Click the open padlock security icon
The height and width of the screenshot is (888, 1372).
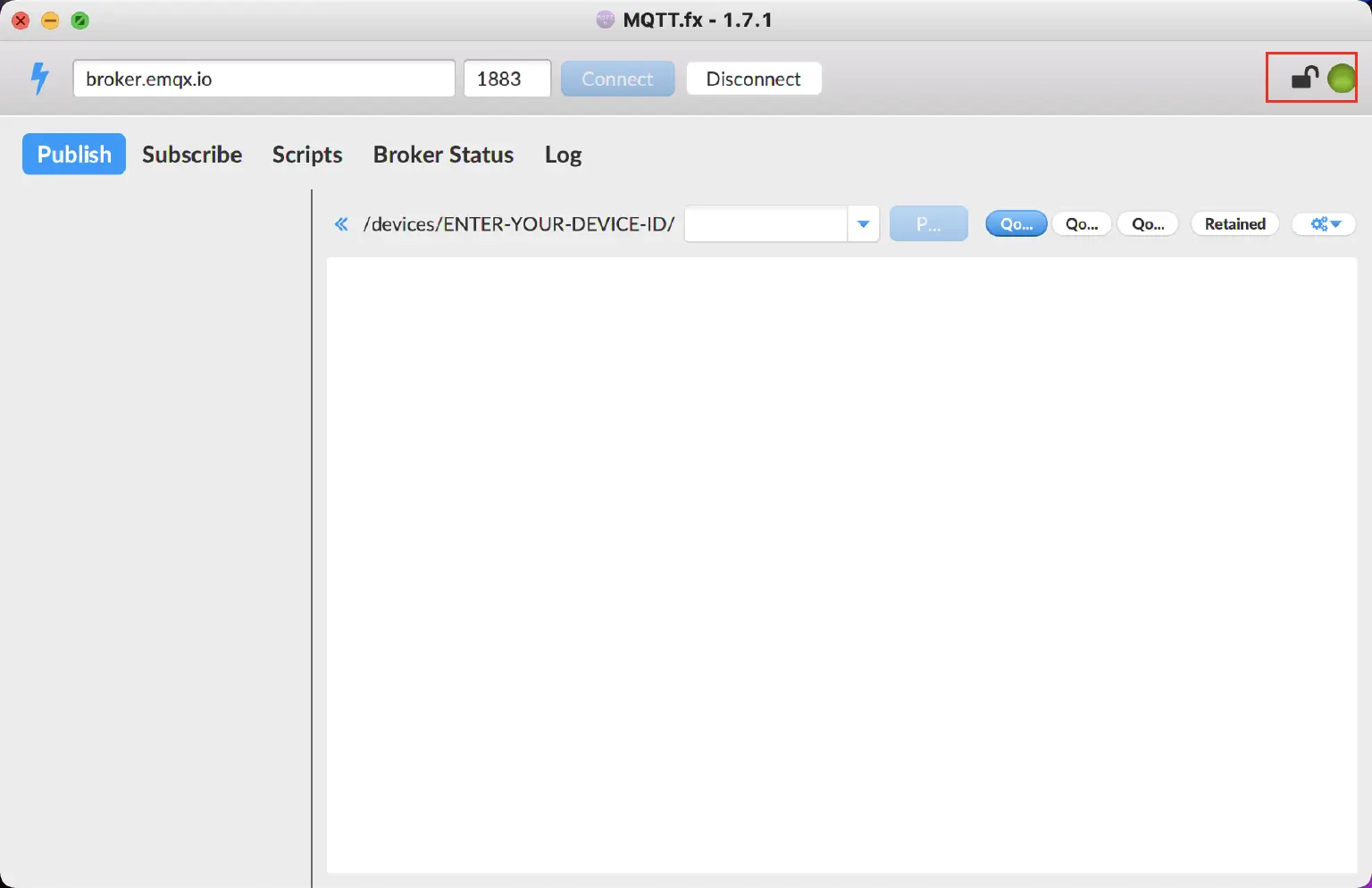pyautogui.click(x=1304, y=79)
